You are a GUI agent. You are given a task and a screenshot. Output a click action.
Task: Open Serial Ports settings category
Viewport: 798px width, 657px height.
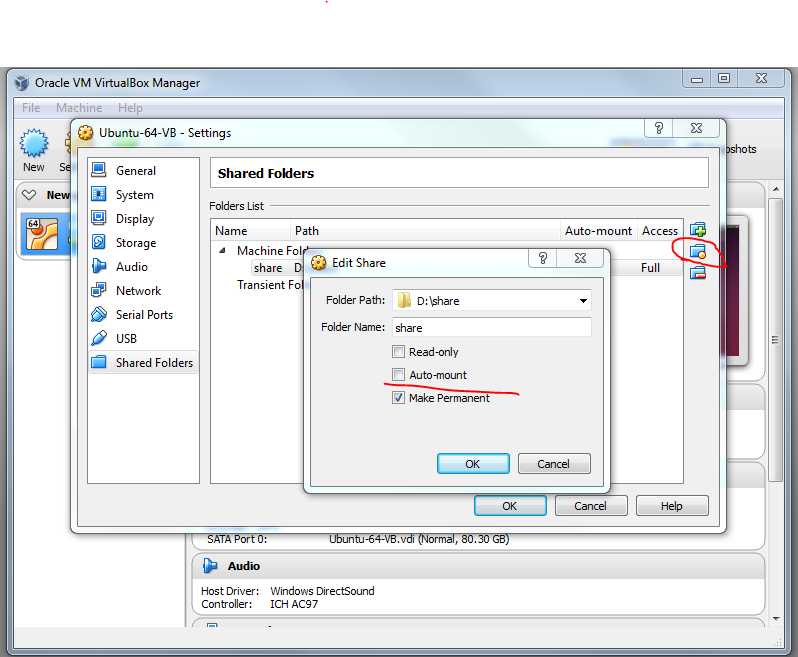(143, 314)
